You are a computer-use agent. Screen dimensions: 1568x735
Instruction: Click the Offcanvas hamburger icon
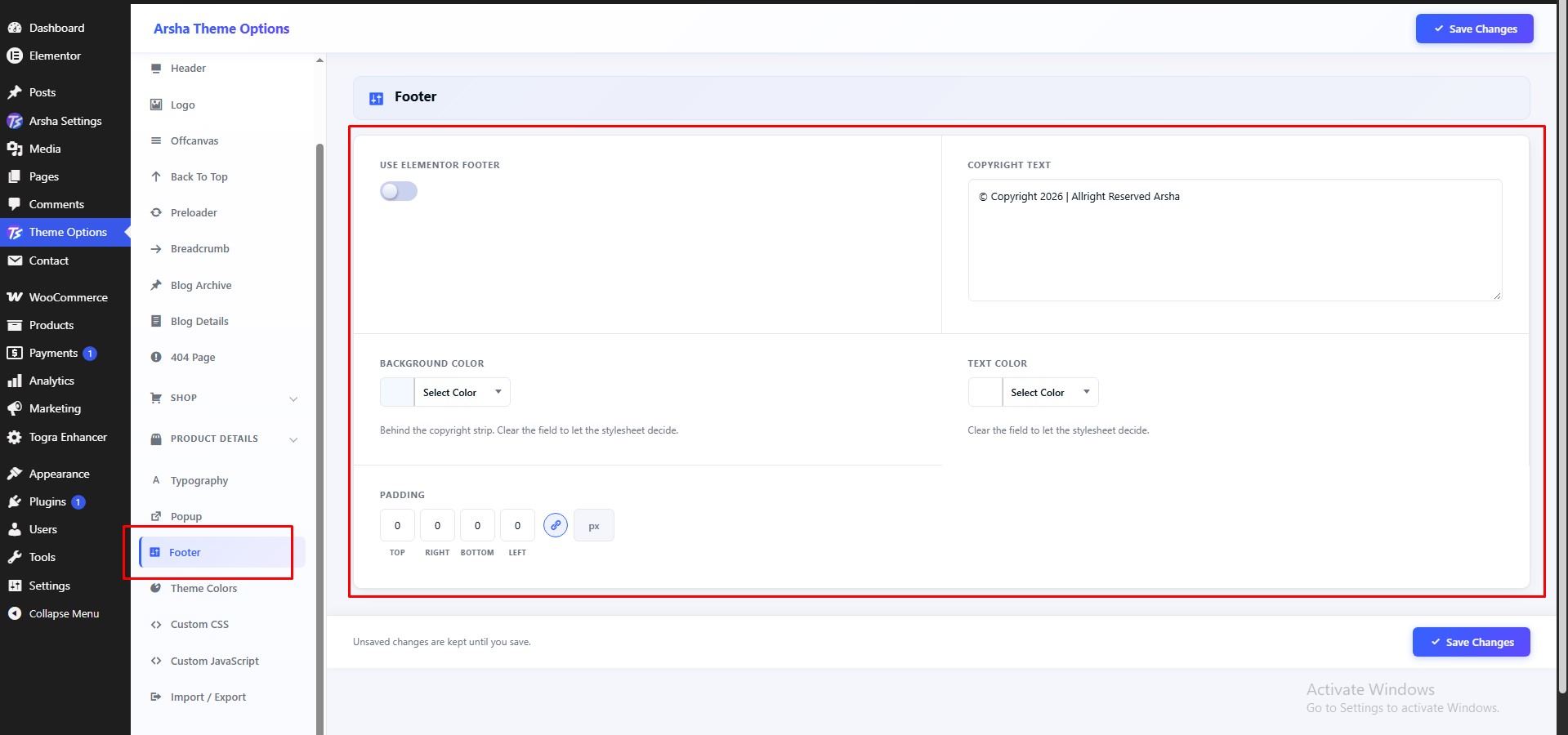[x=156, y=140]
